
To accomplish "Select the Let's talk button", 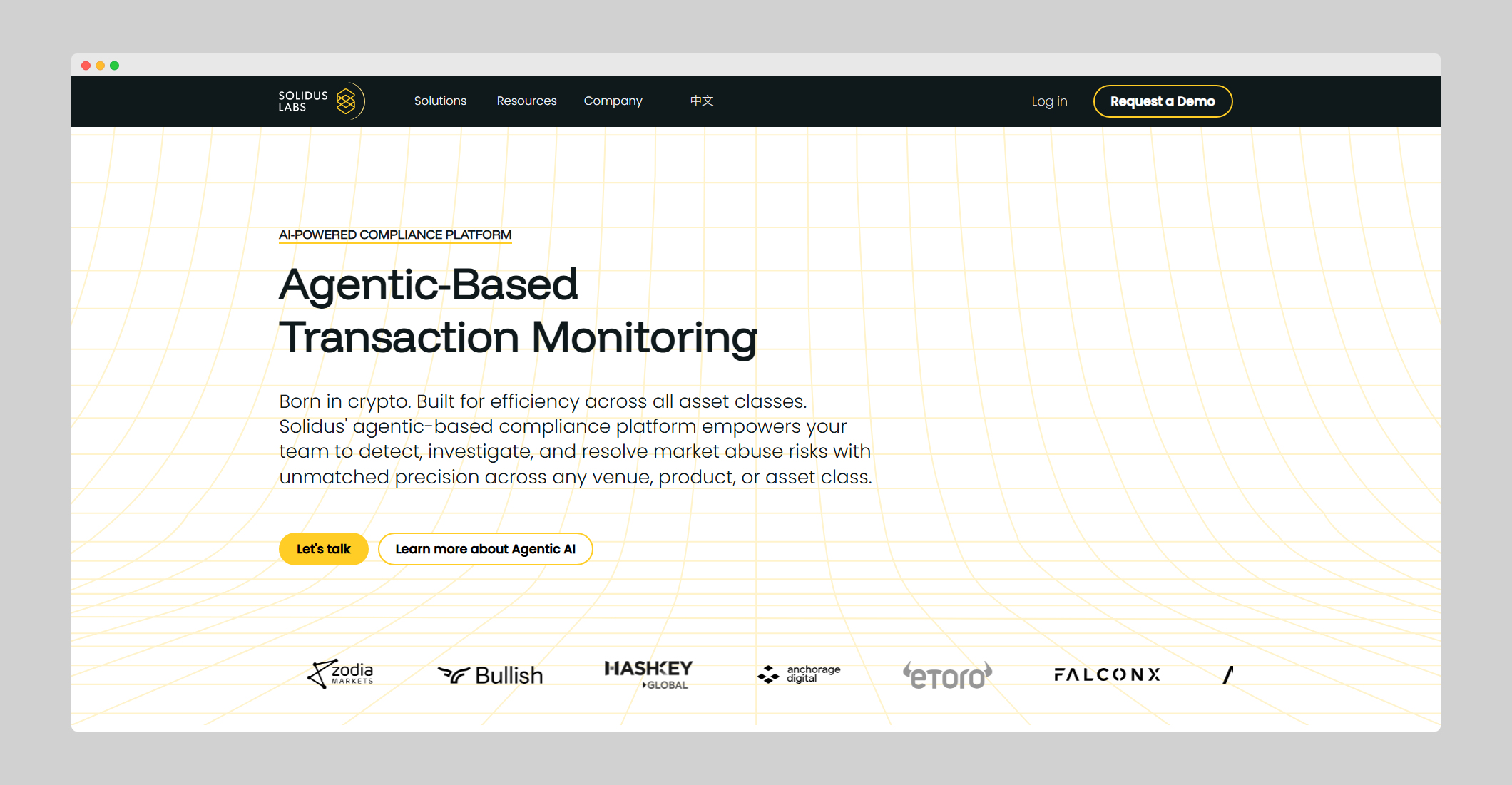I will tap(324, 549).
